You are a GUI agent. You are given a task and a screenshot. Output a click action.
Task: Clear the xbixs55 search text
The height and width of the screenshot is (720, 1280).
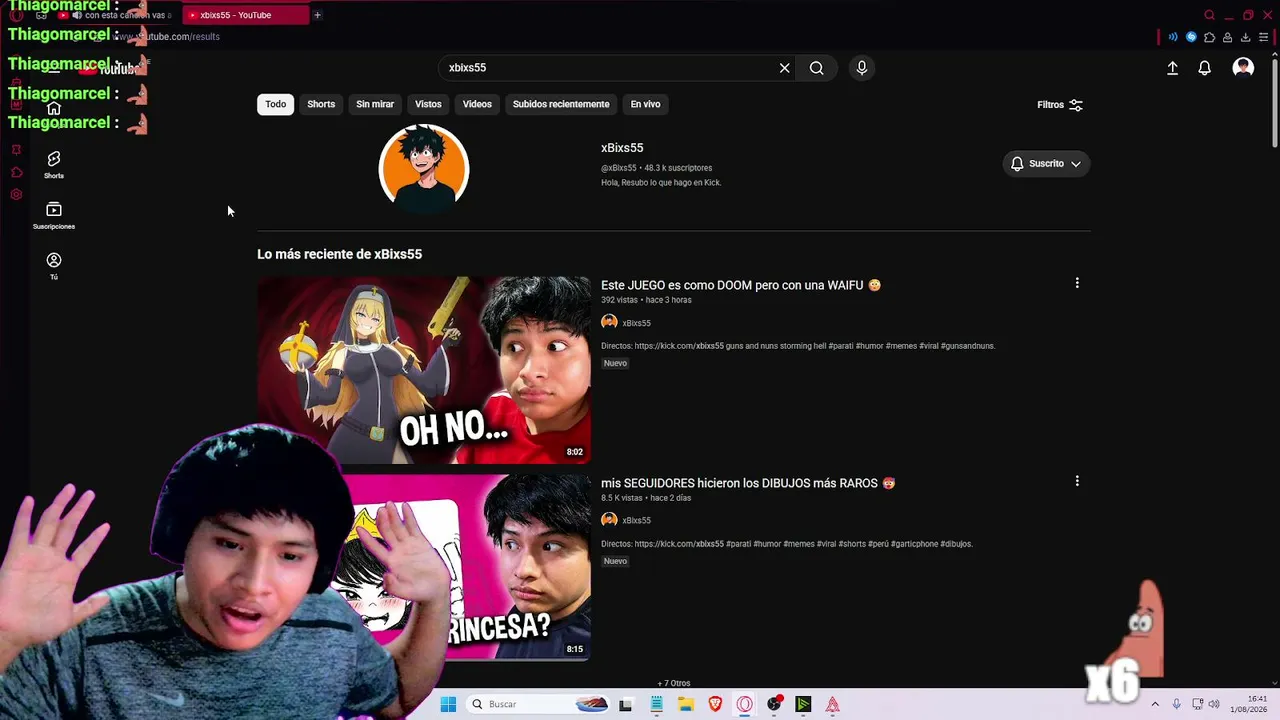[x=785, y=68]
